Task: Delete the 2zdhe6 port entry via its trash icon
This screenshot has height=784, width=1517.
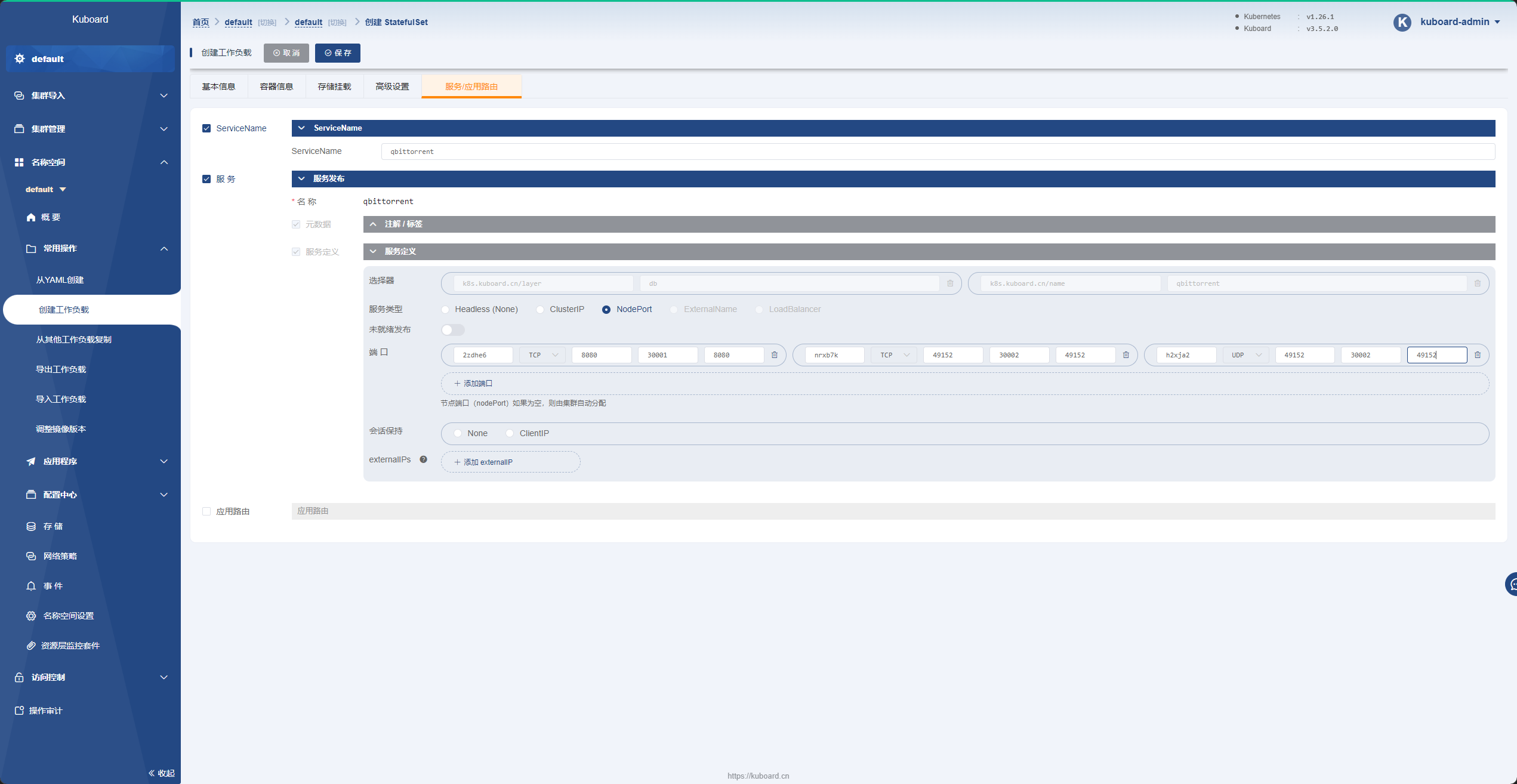Action: click(775, 355)
